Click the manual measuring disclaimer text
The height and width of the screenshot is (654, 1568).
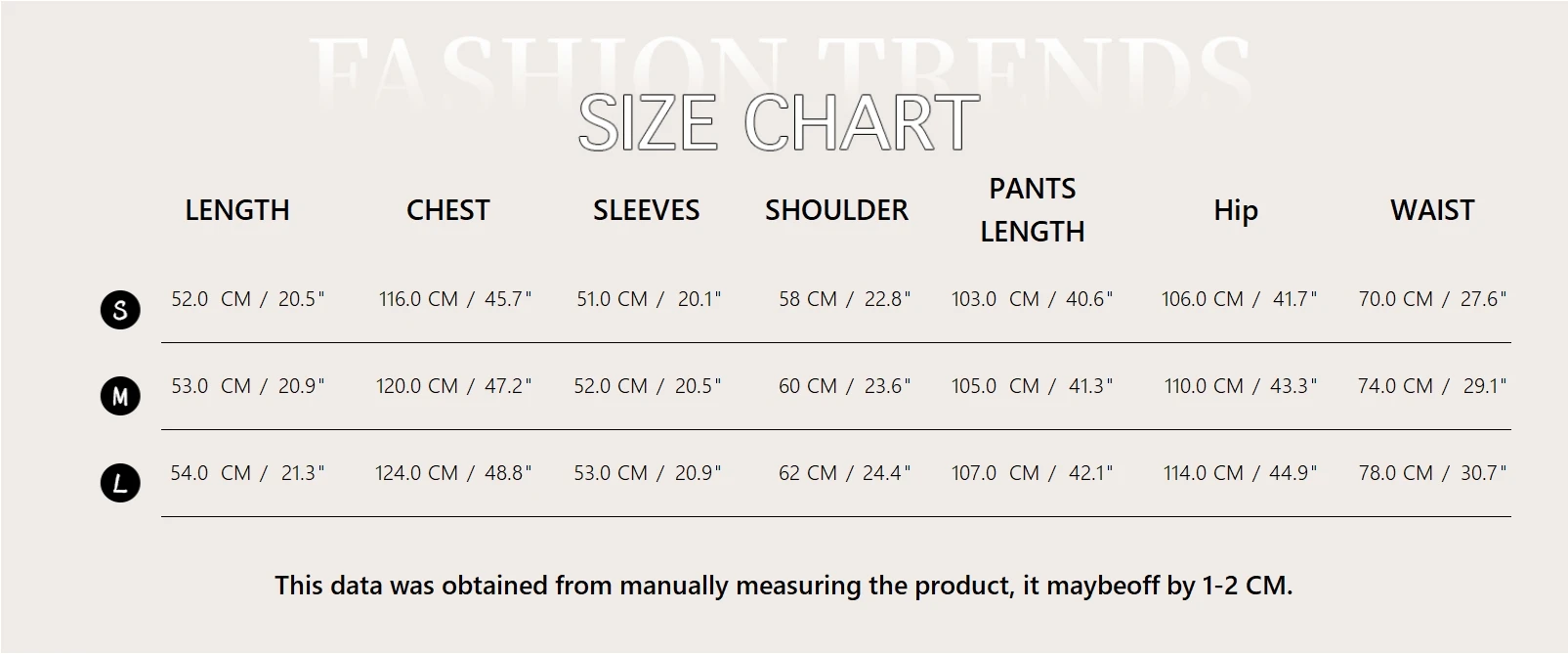pos(784,586)
